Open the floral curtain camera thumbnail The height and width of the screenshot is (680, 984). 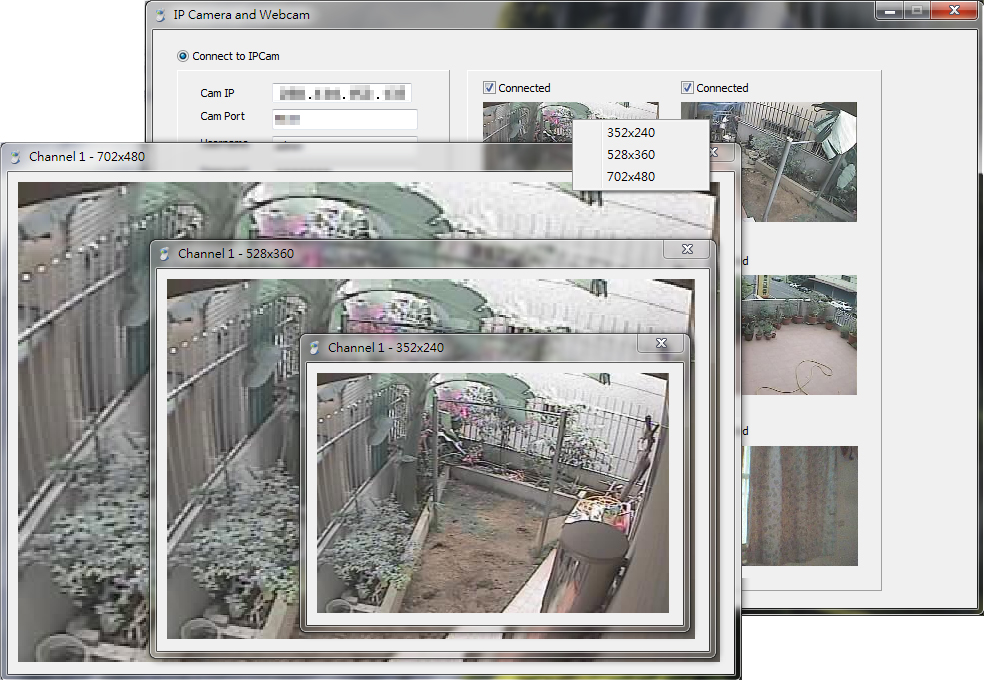[x=800, y=506]
